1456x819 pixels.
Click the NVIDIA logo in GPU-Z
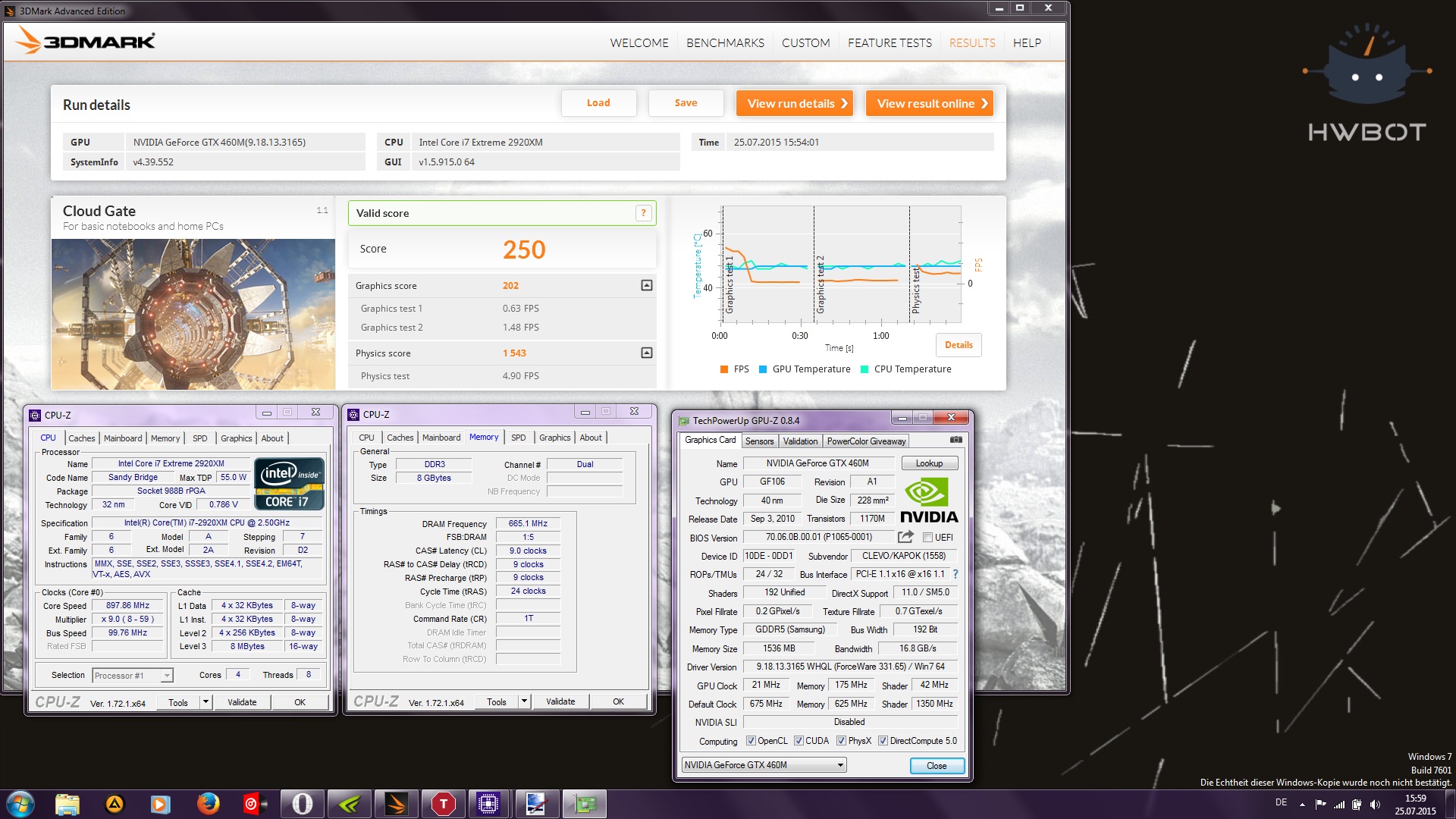pyautogui.click(x=929, y=500)
